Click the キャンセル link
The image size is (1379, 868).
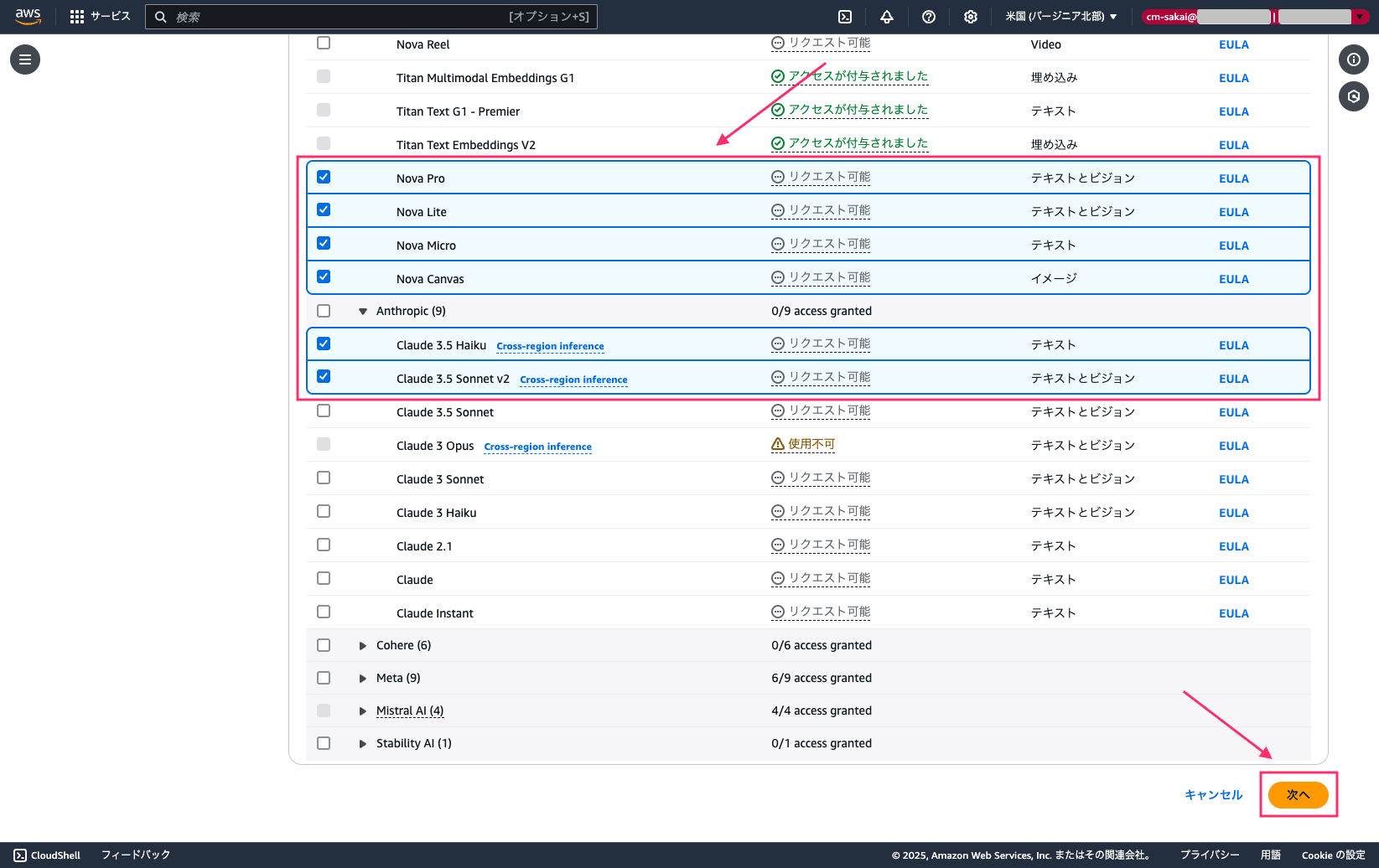(x=1213, y=795)
